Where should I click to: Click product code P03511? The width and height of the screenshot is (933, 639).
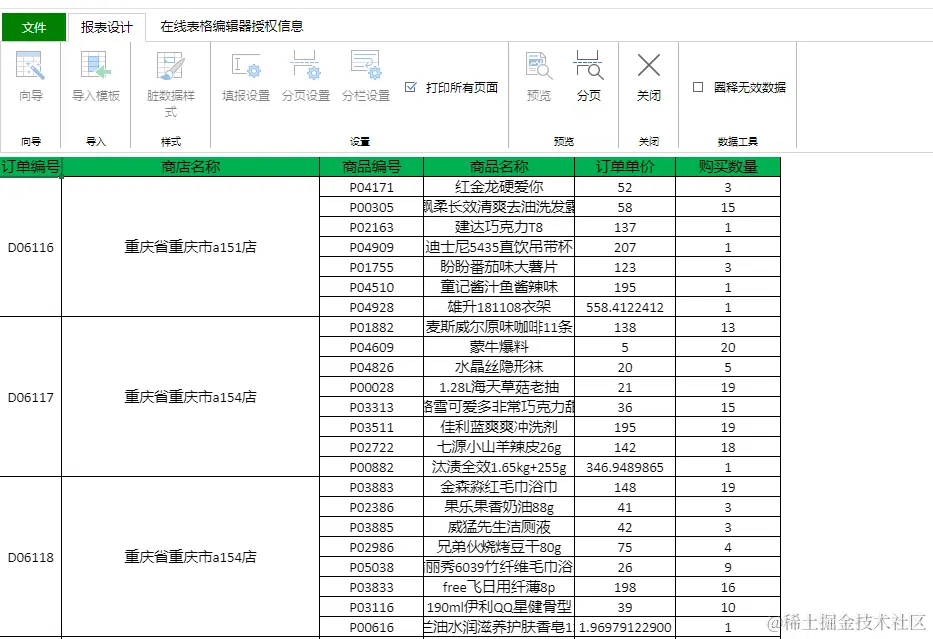[x=371, y=427]
